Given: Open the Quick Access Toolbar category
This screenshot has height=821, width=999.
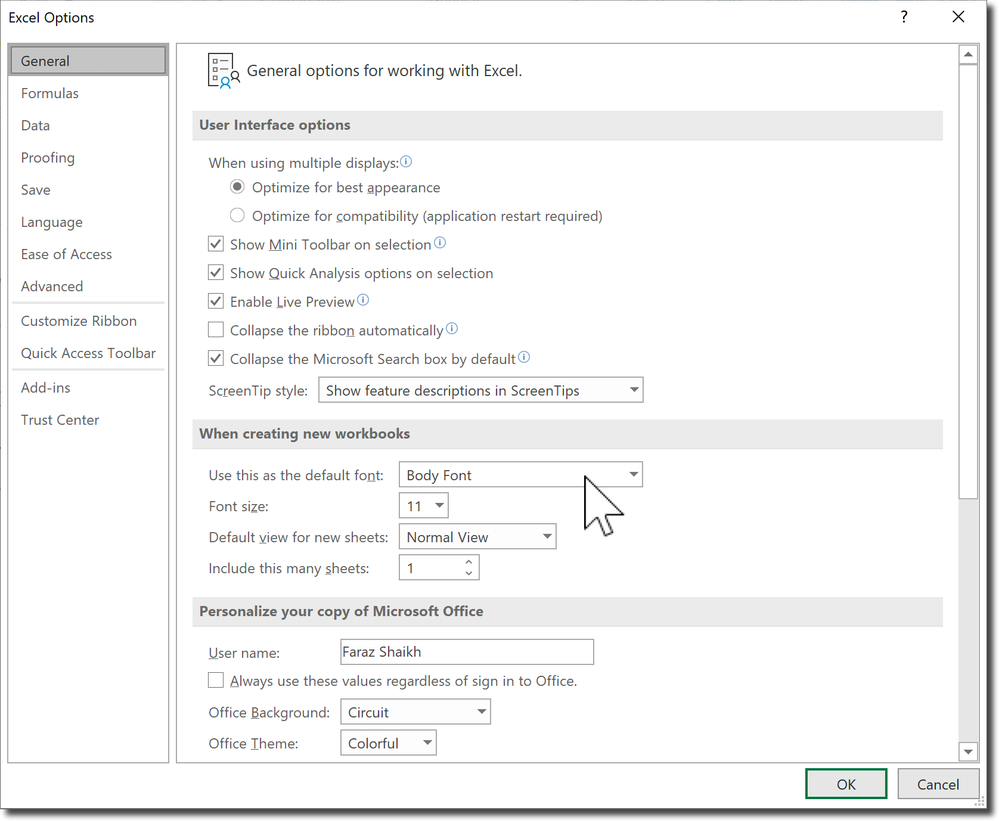Looking at the screenshot, I should click(88, 353).
